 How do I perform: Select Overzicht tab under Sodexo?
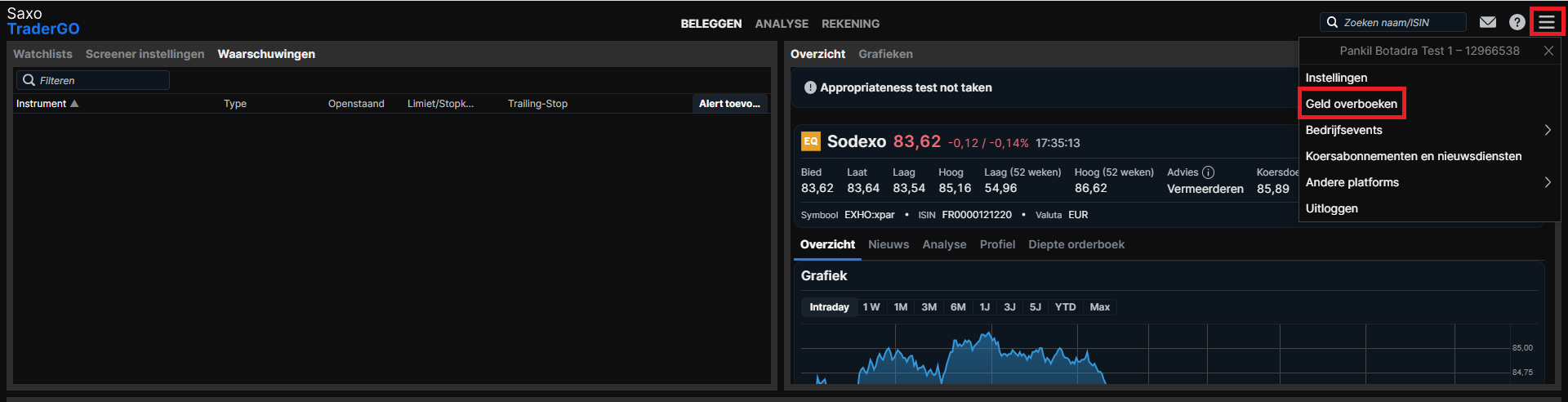(x=827, y=244)
